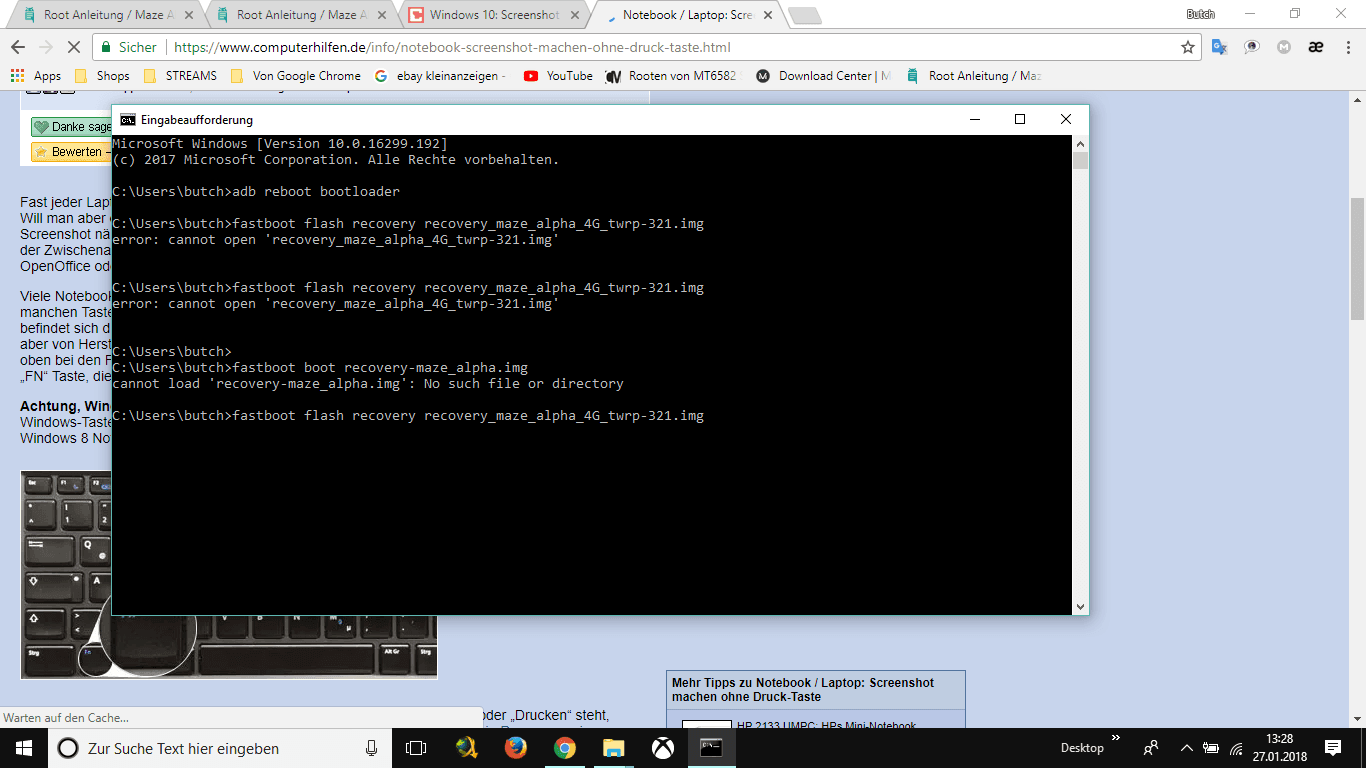Screen dimensions: 1366x768
Task: Click the æ extension icon
Action: pyautogui.click(x=1316, y=47)
